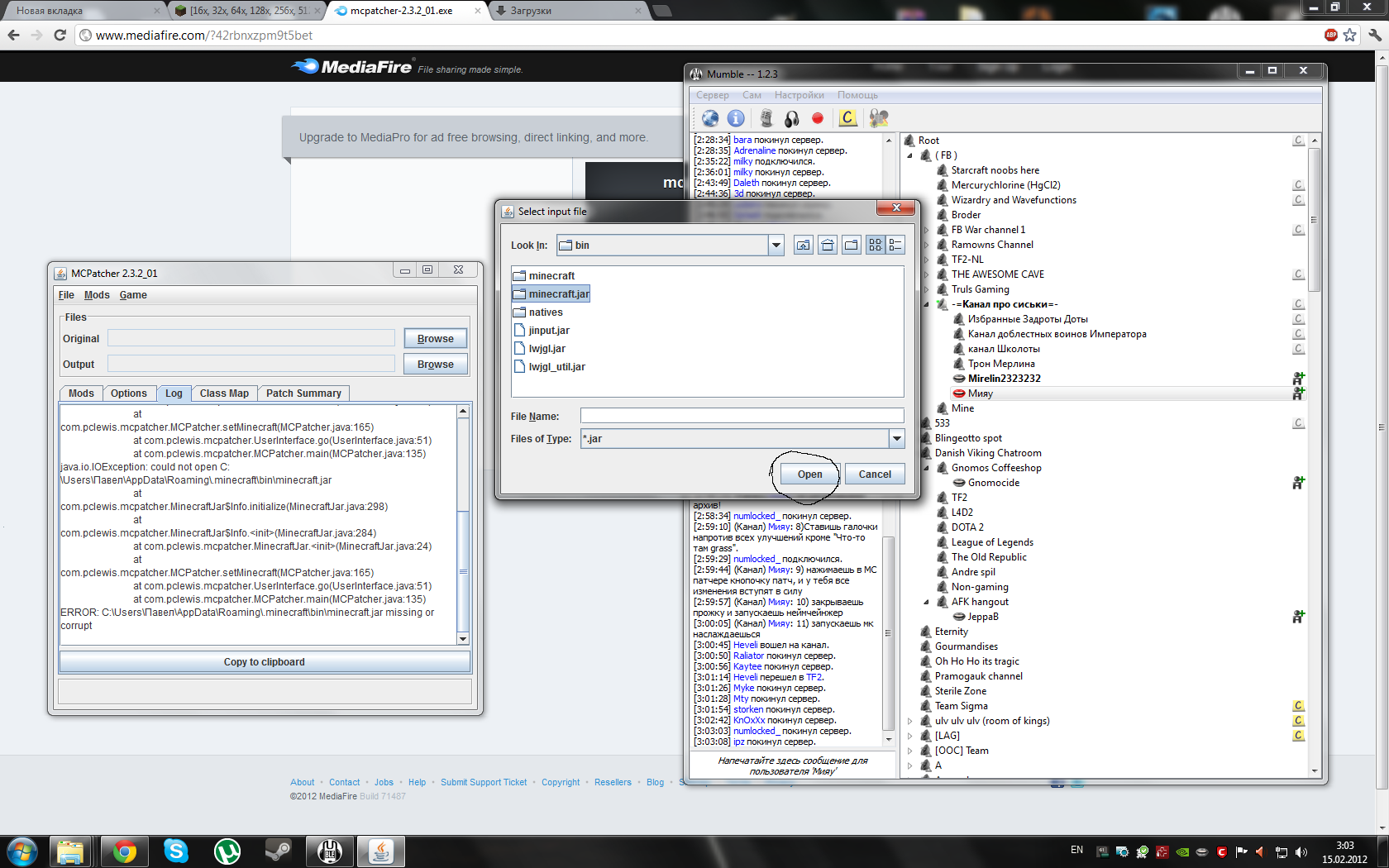Open Mumble Сервер menu
Screen dimensions: 1389x868
[x=713, y=95]
